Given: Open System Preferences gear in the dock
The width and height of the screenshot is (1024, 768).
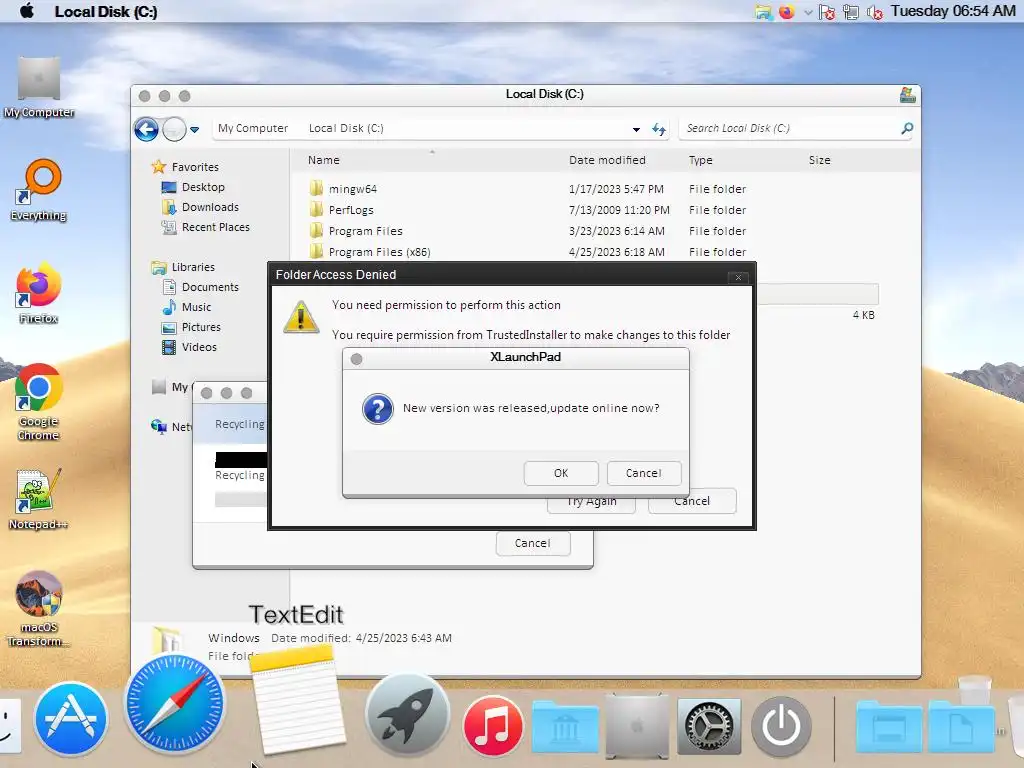Looking at the screenshot, I should [x=709, y=726].
